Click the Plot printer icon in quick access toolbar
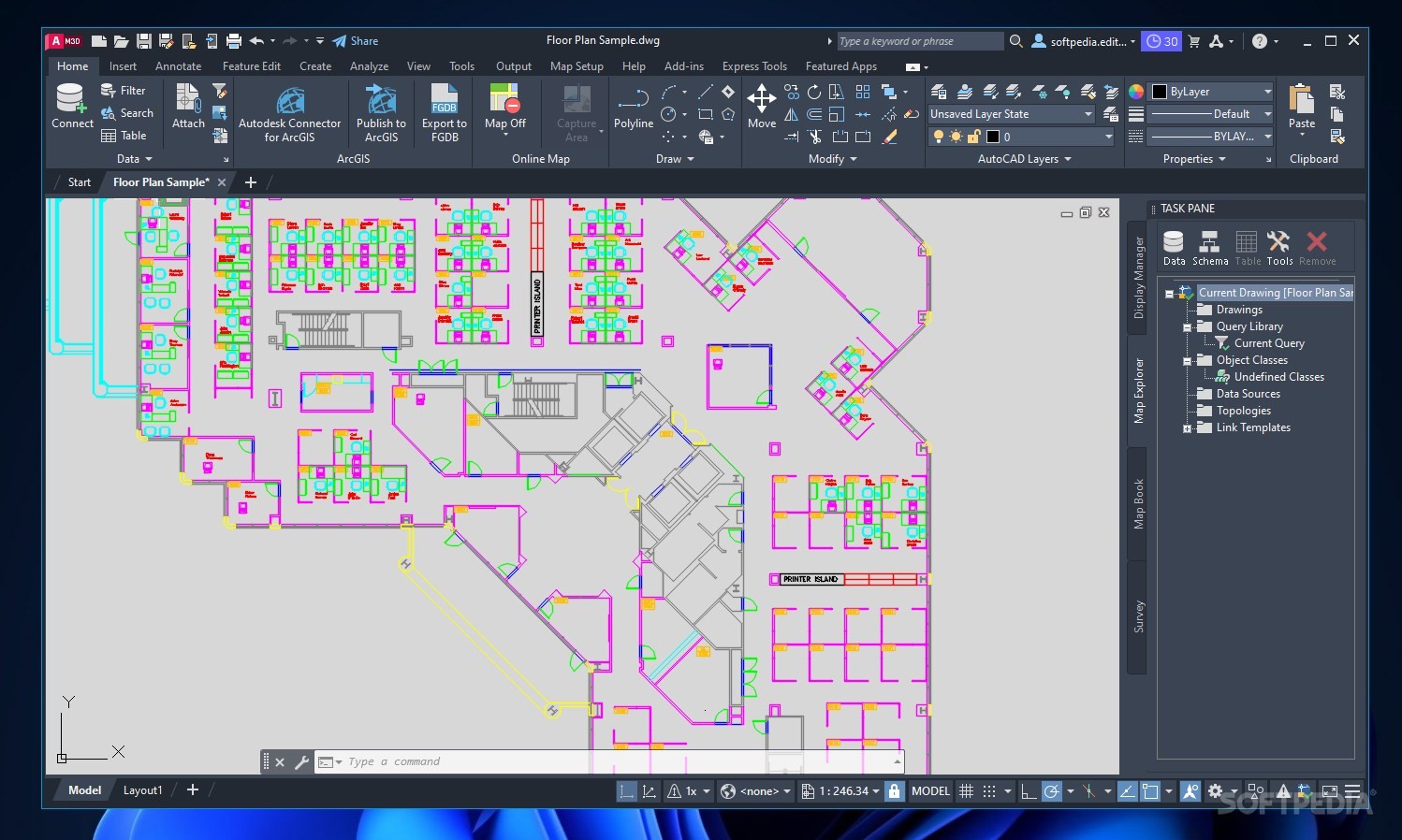Image resolution: width=1402 pixels, height=840 pixels. tap(234, 41)
